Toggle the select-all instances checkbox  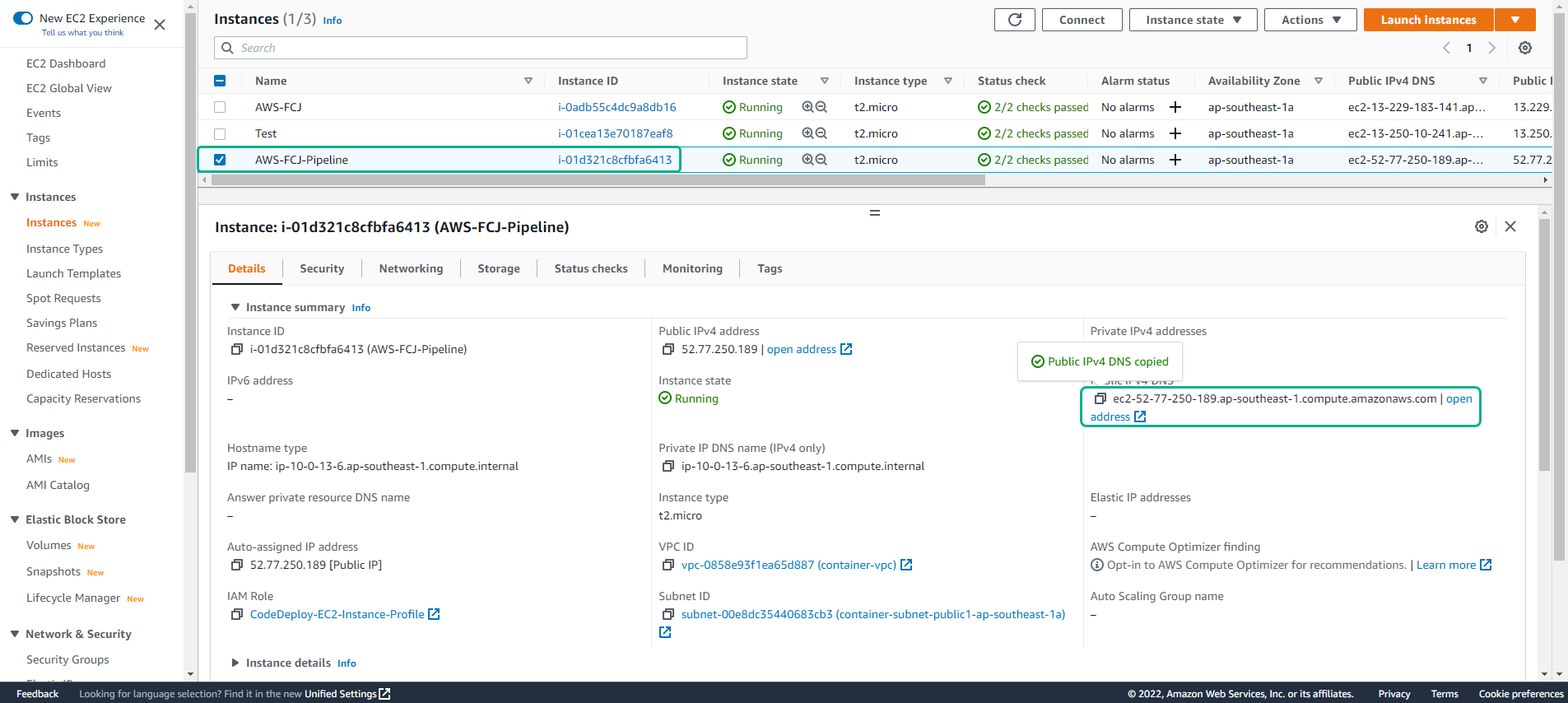(x=220, y=81)
